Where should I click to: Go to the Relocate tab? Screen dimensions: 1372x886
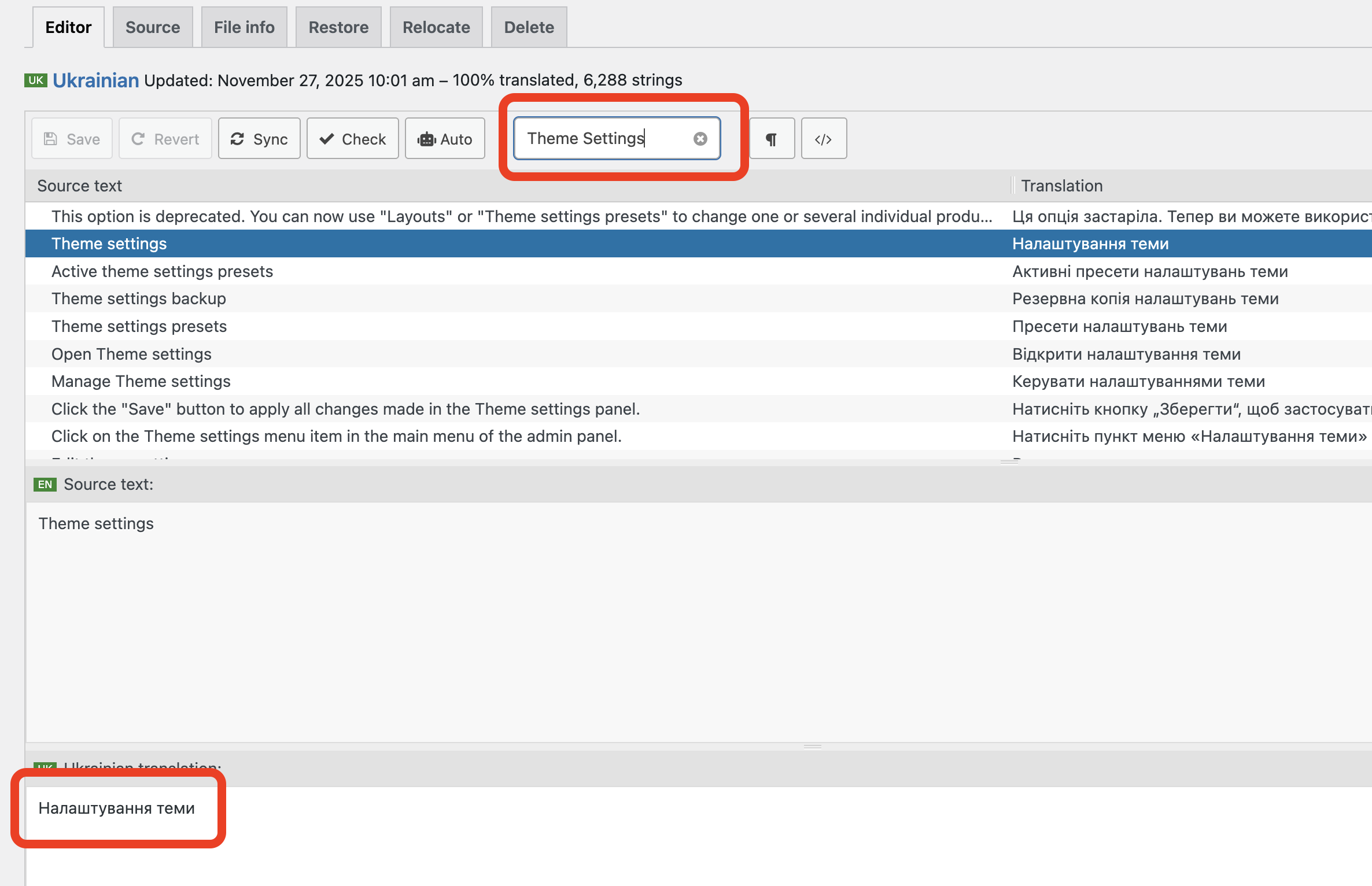[436, 27]
